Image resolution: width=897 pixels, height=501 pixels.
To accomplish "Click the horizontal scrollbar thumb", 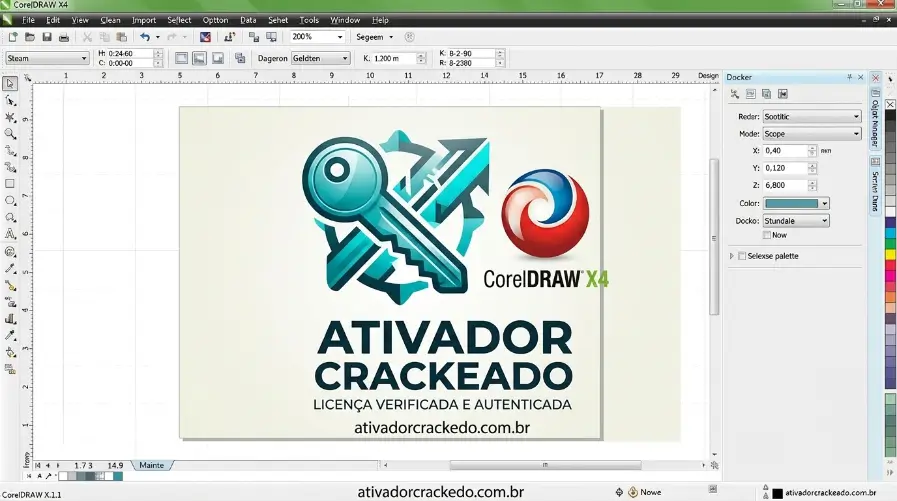I will coord(545,466).
